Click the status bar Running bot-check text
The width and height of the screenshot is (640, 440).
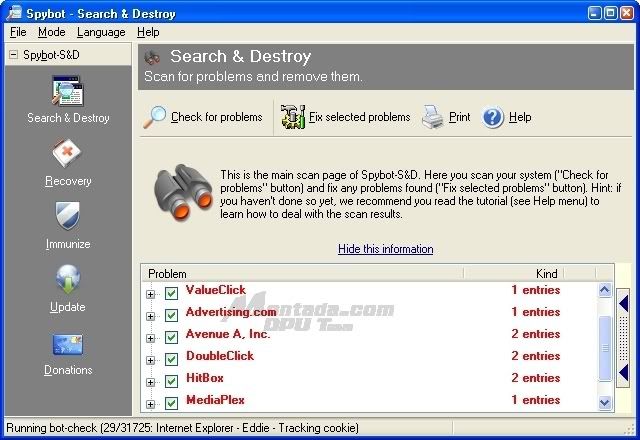pos(182,428)
